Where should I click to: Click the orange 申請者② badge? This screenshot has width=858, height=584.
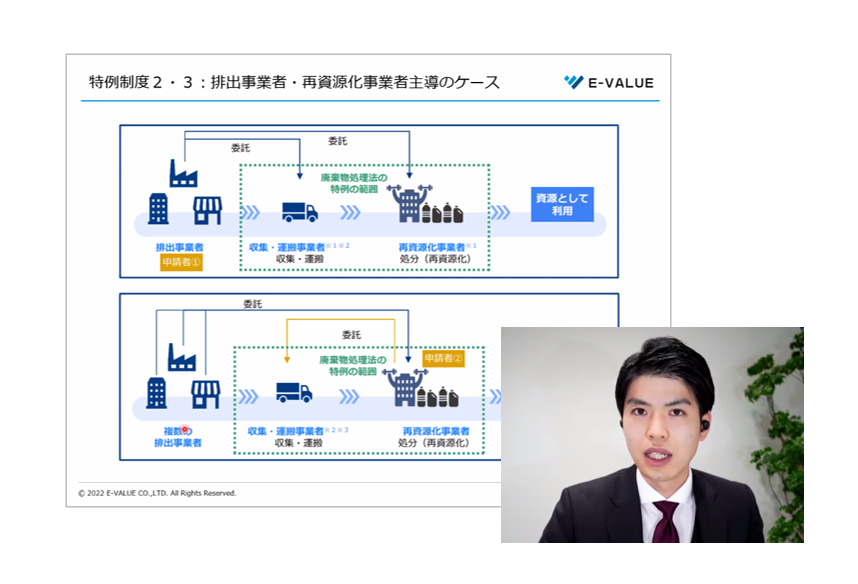444,358
